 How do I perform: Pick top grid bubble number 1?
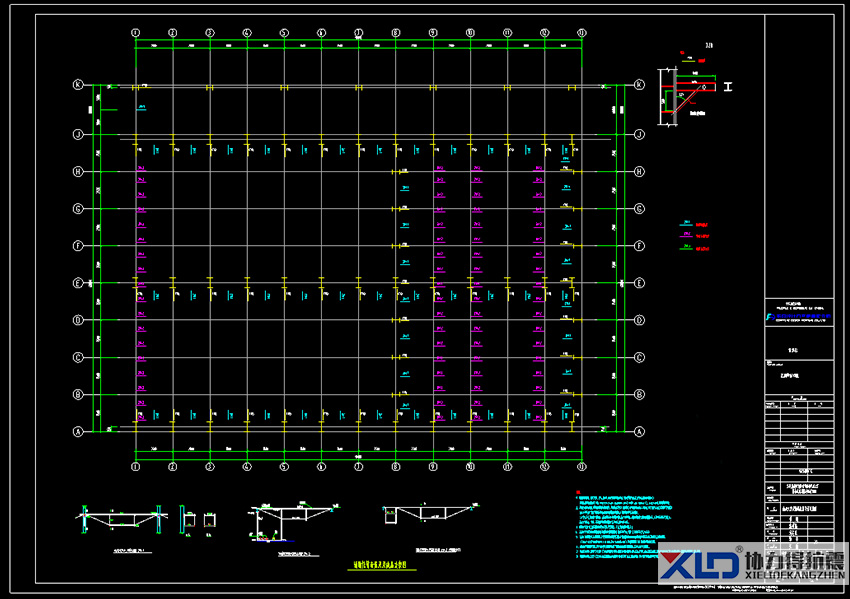click(136, 33)
